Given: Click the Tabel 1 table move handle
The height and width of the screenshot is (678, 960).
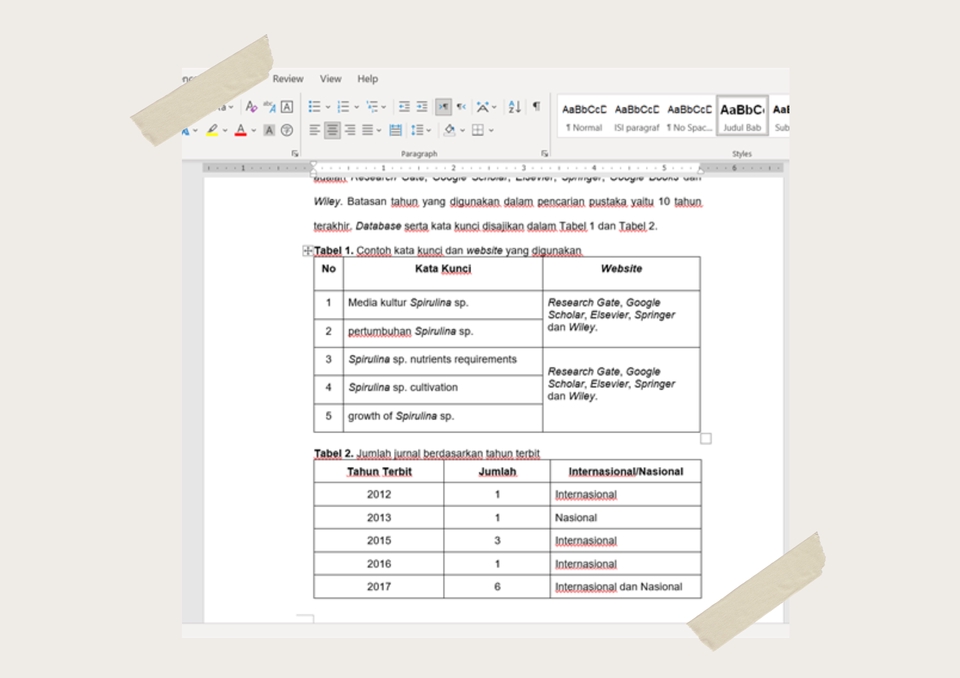Looking at the screenshot, I should (x=310, y=250).
